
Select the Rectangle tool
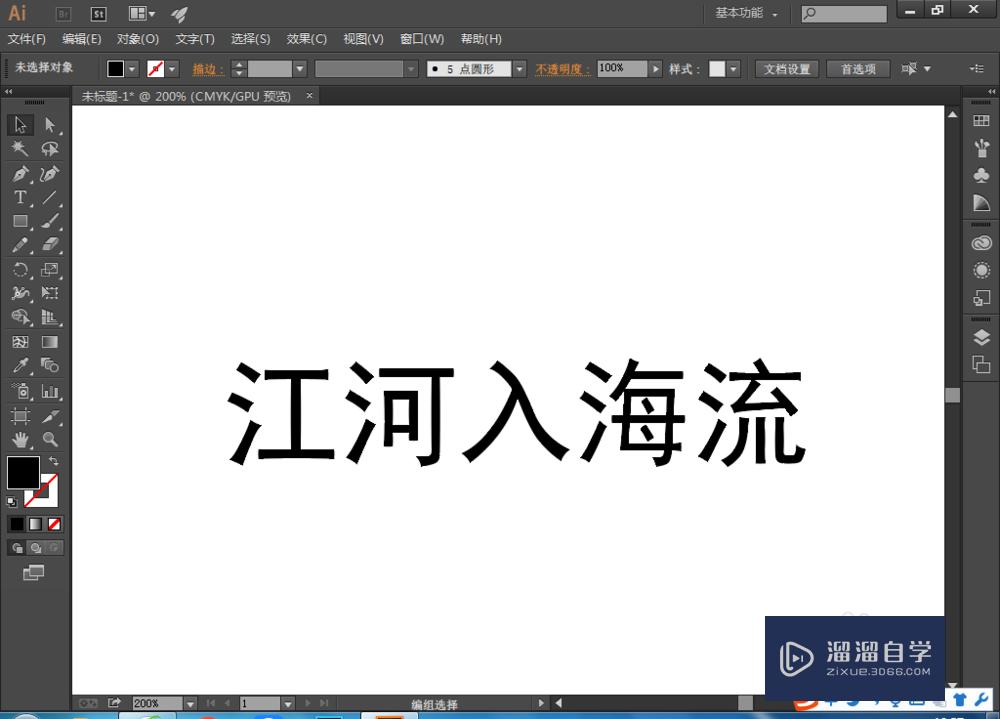pos(22,221)
